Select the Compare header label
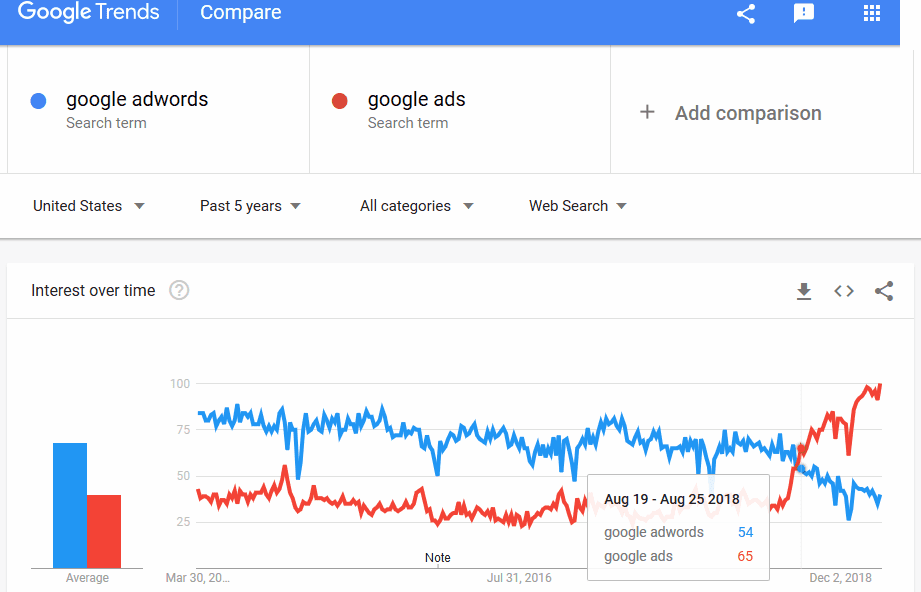This screenshot has height=592, width=921. [x=240, y=13]
